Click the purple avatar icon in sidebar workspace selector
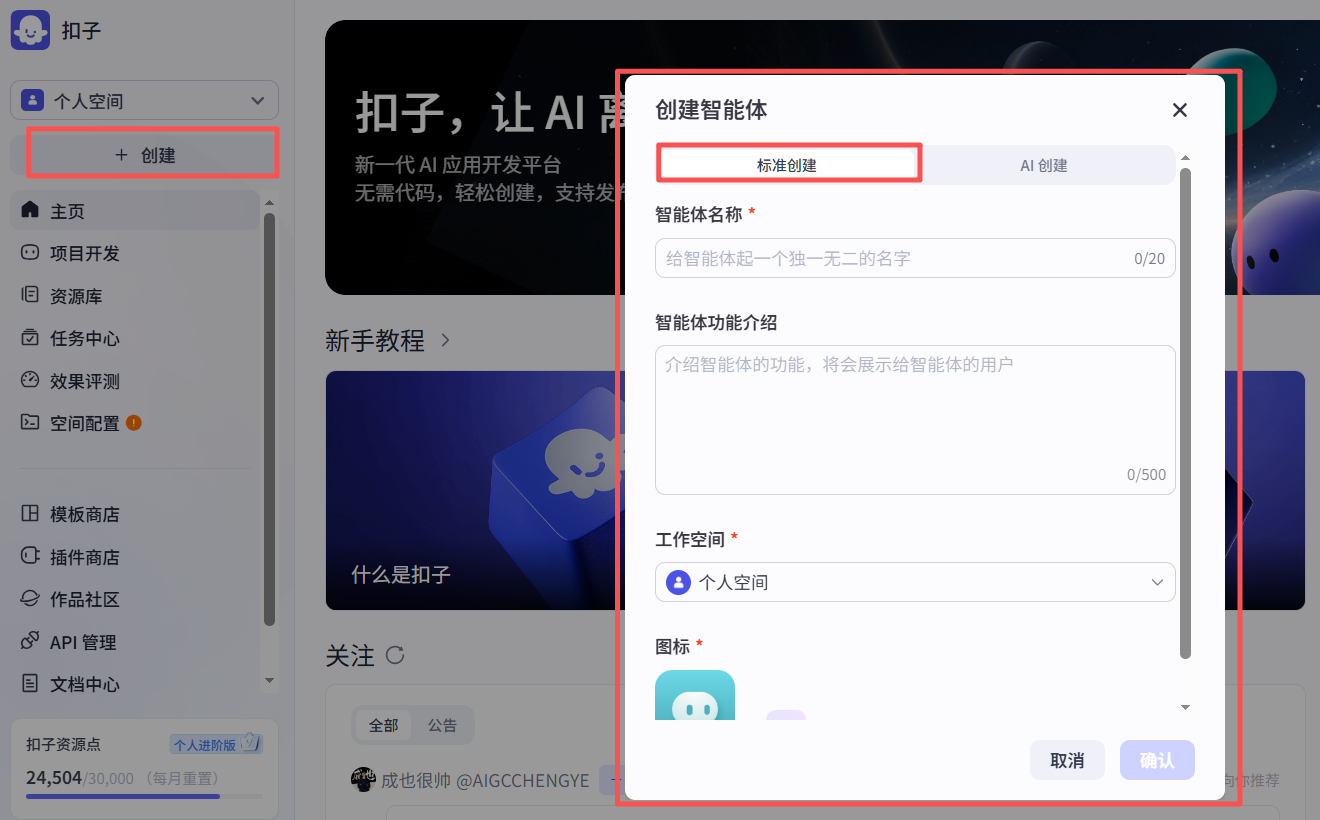 tap(33, 100)
